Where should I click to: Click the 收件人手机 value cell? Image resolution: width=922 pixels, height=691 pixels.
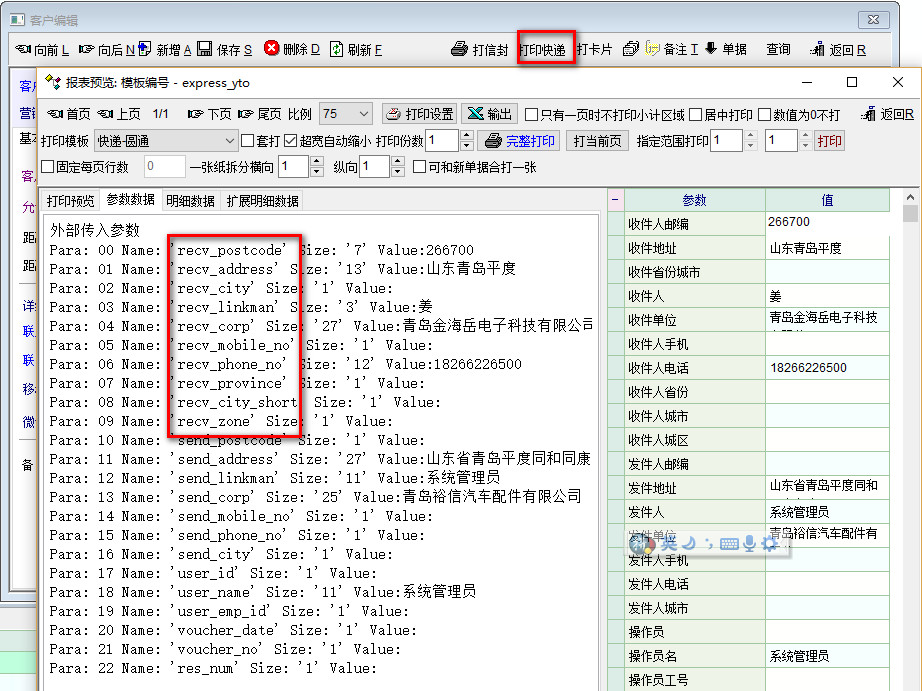pyautogui.click(x=826, y=344)
